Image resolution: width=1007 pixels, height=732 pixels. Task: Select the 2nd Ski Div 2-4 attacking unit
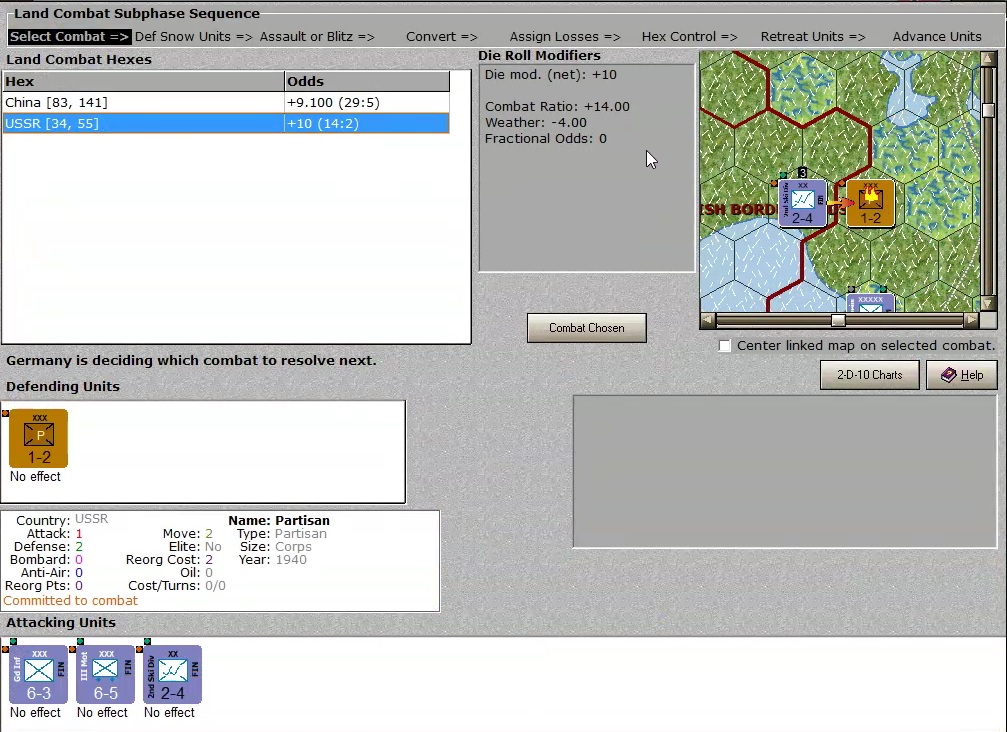[x=172, y=674]
